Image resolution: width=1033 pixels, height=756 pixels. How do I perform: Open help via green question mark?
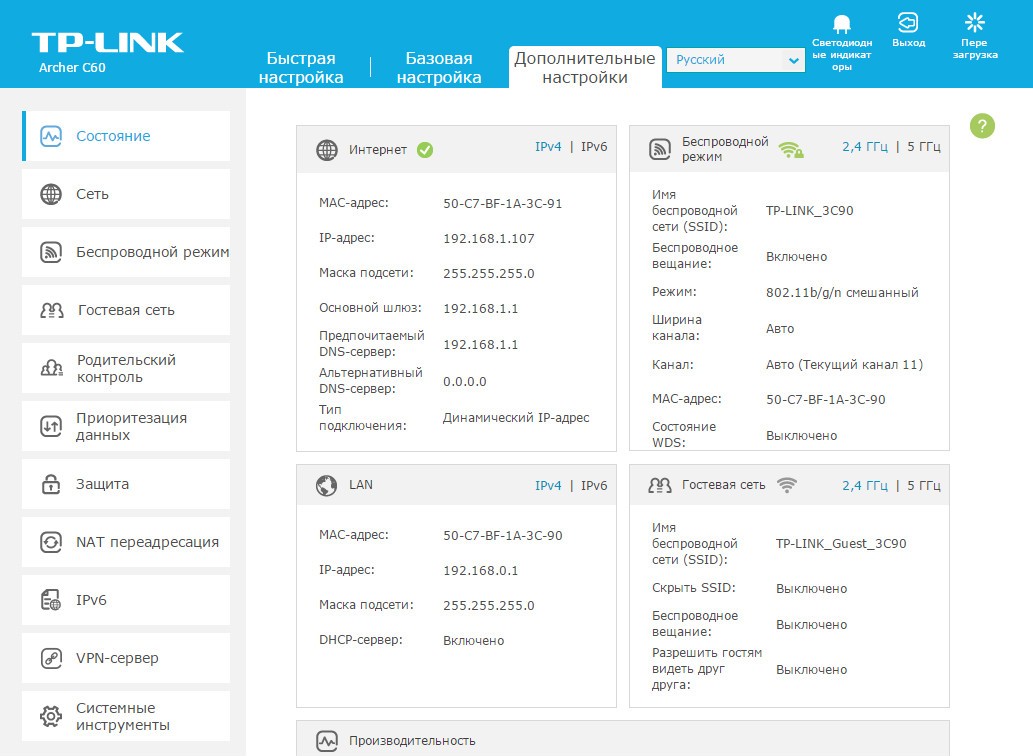[982, 126]
